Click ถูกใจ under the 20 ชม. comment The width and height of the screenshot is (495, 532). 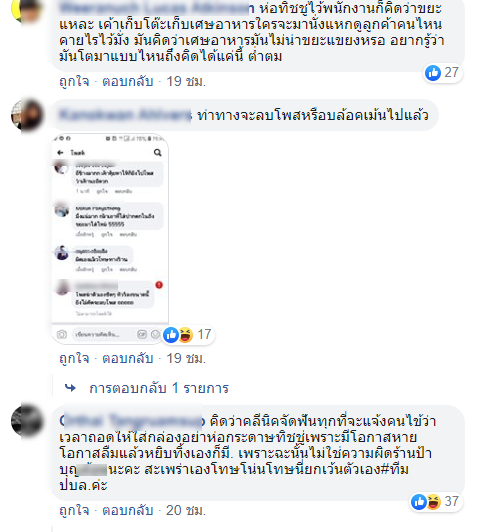pos(74,510)
